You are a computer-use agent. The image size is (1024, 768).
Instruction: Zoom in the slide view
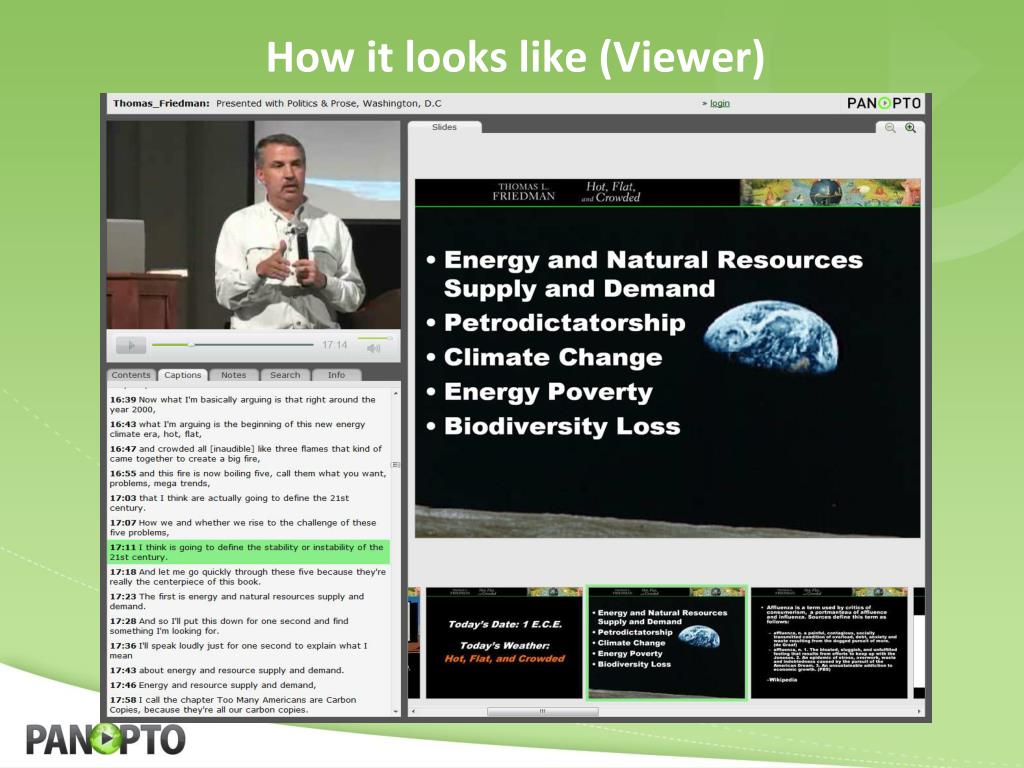(910, 128)
